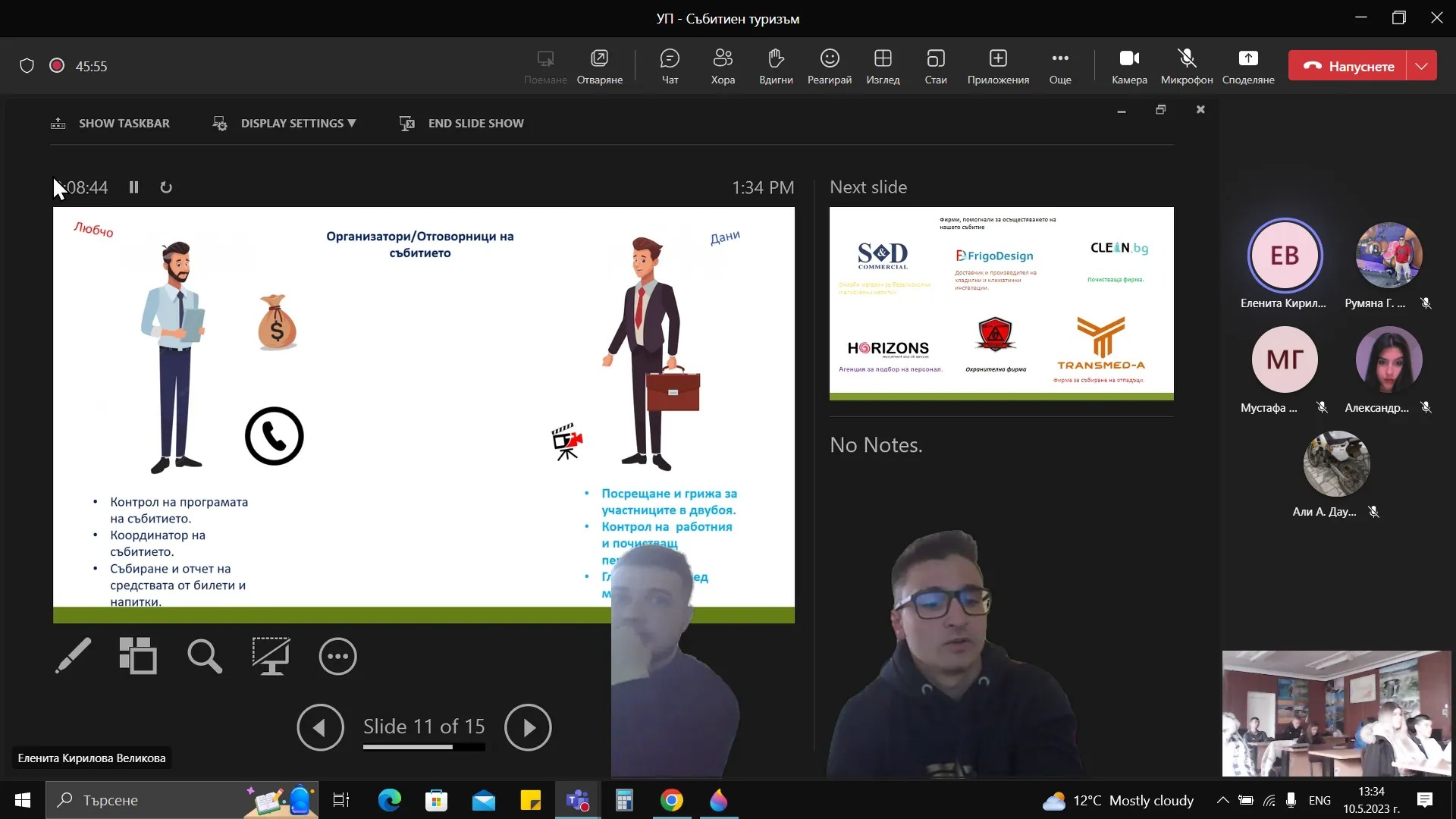Open the View options (Изглед)
The width and height of the screenshot is (1456, 819).
(883, 67)
